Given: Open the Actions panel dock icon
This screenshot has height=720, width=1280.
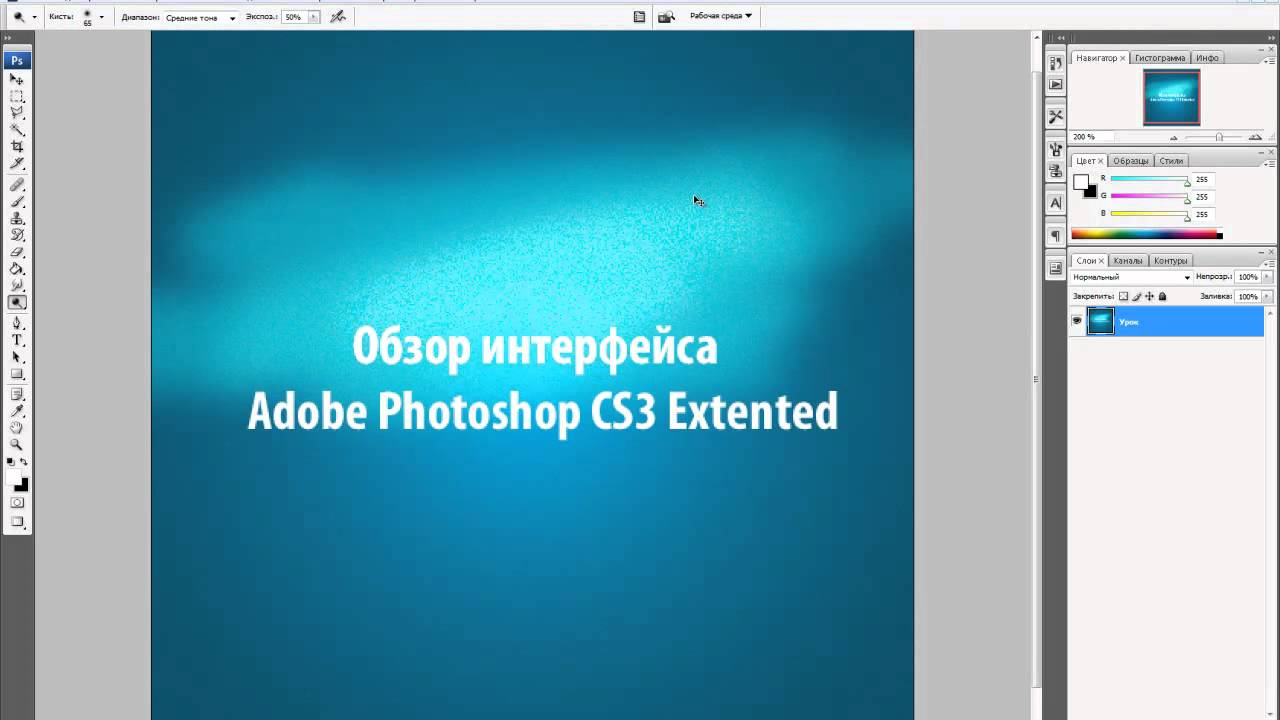Looking at the screenshot, I should coord(1055,84).
